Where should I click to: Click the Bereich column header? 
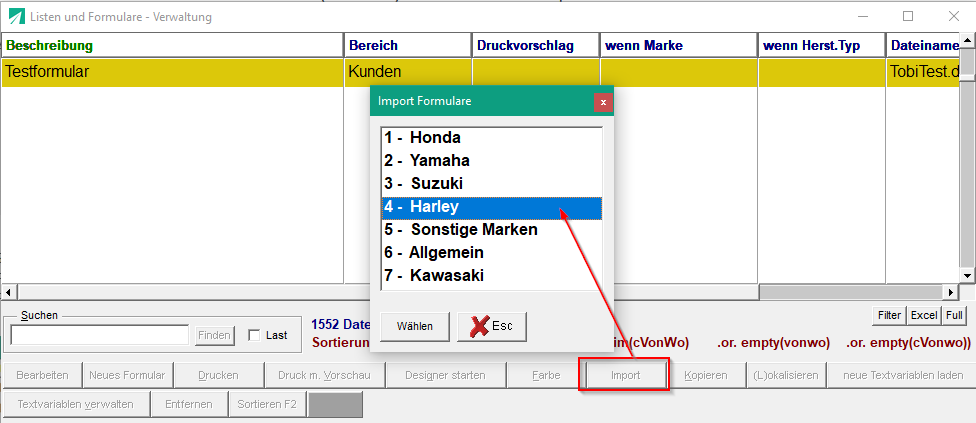408,45
